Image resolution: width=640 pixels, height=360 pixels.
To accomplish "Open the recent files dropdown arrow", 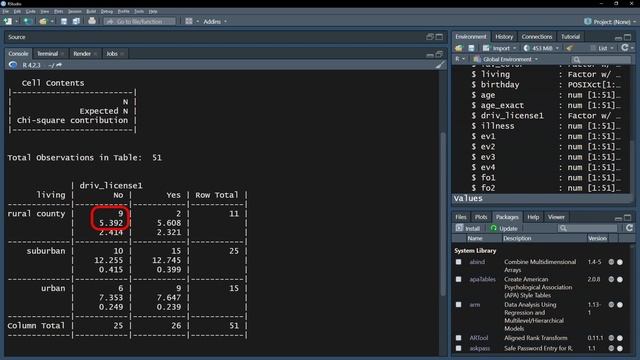I will click(52, 21).
